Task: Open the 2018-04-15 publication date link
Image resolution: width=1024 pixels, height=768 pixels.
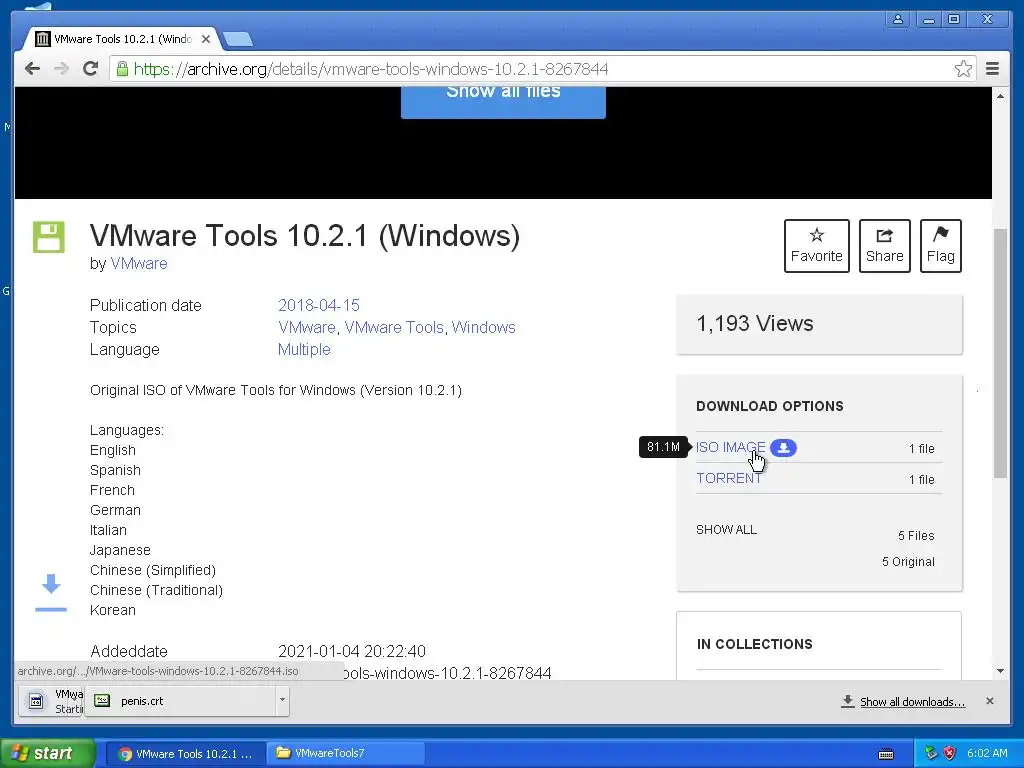Action: tap(319, 305)
